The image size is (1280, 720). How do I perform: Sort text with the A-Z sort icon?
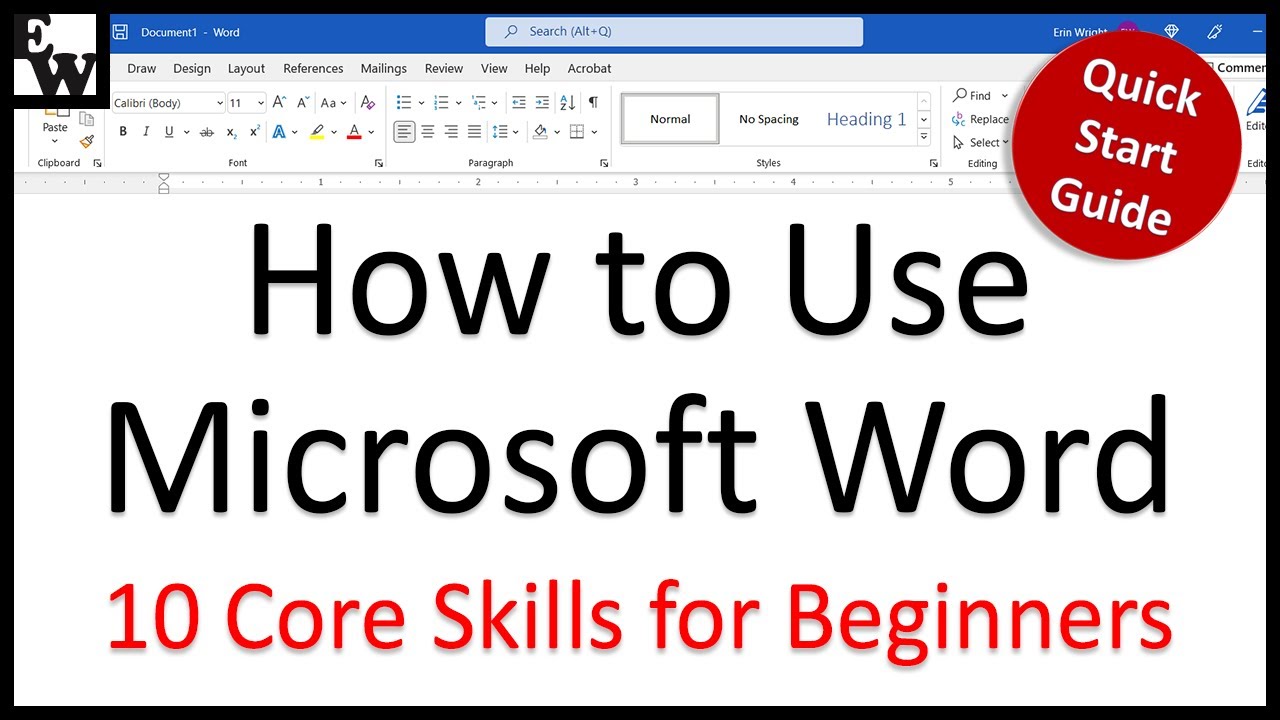tap(567, 102)
